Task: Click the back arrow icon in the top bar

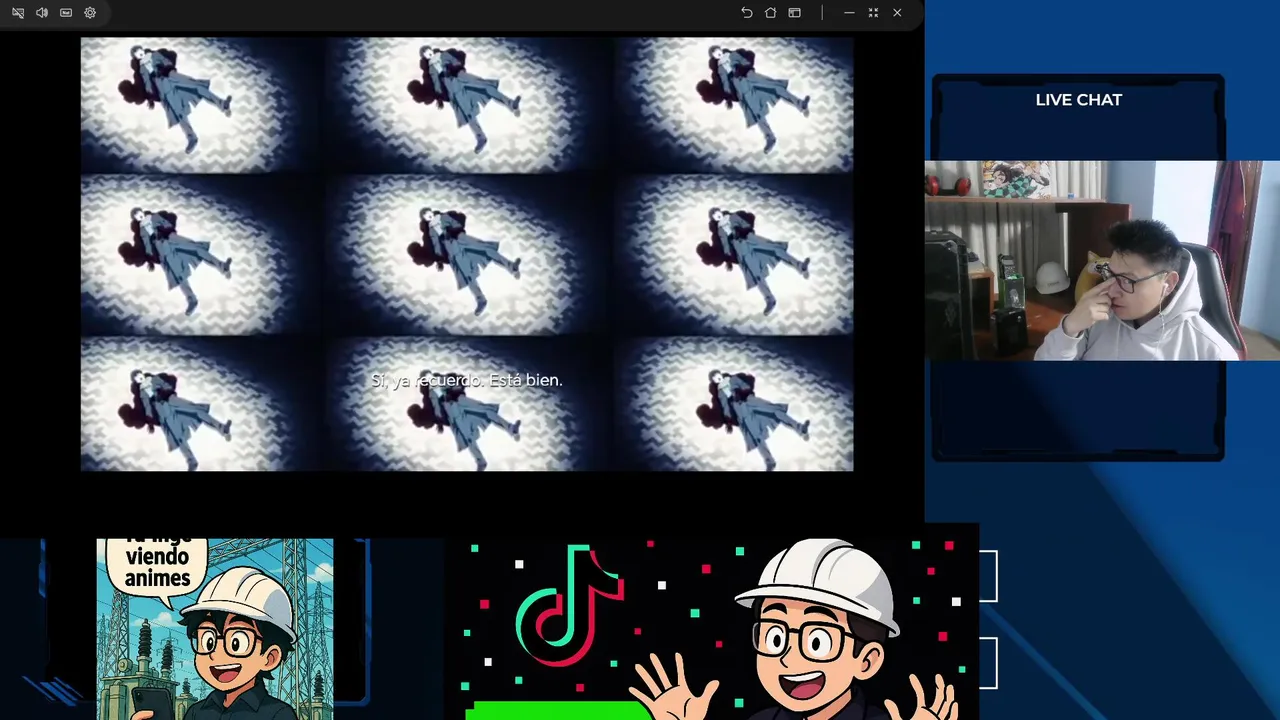Action: [747, 13]
